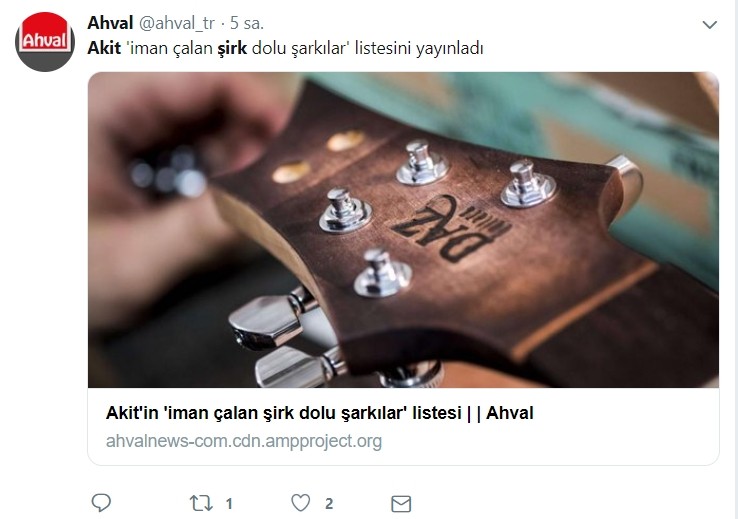Reply to the Ahval tweet
The height and width of the screenshot is (519, 738).
pyautogui.click(x=101, y=503)
